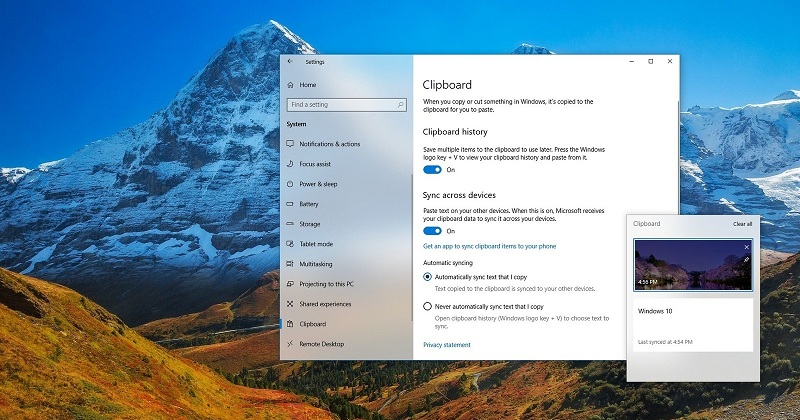Screen dimensions: 800x420
Task: Click the Clipboard page title
Action: [x=447, y=85]
